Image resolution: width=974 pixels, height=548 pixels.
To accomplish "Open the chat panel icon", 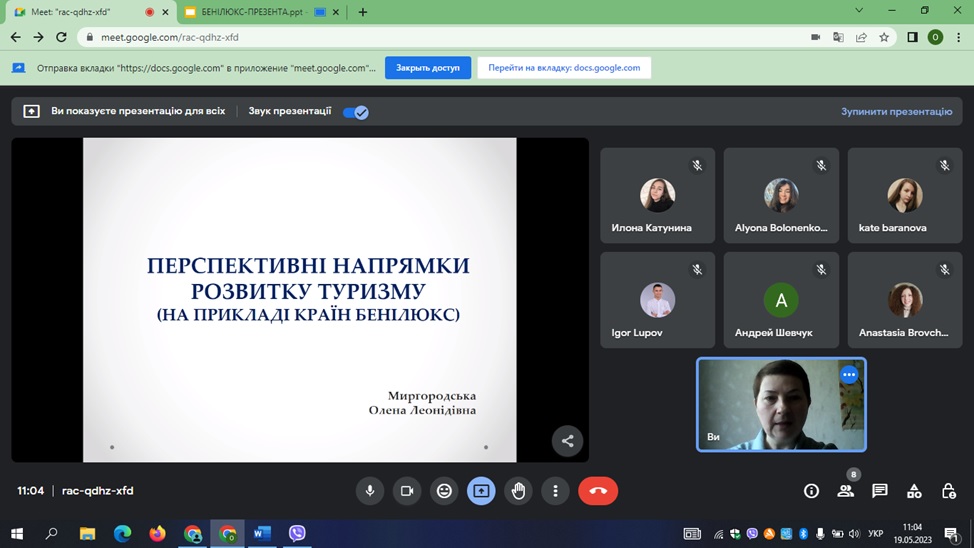I will (880, 491).
